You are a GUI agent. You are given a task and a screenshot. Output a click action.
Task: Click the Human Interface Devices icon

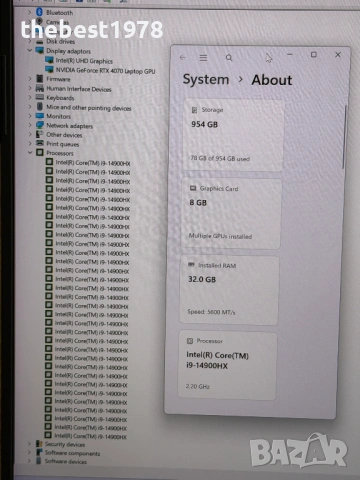(40, 88)
